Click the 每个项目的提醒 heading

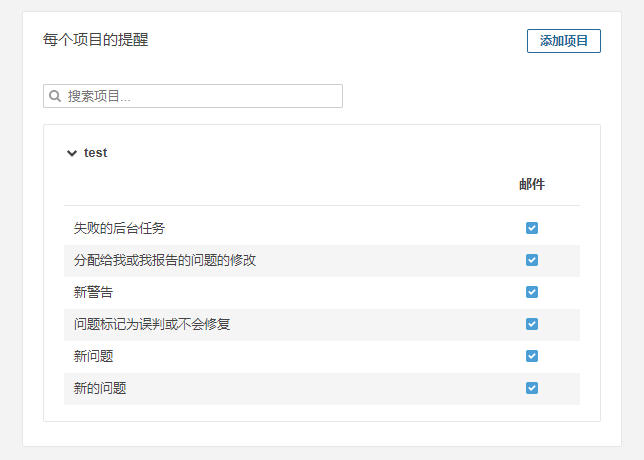[x=95, y=40]
